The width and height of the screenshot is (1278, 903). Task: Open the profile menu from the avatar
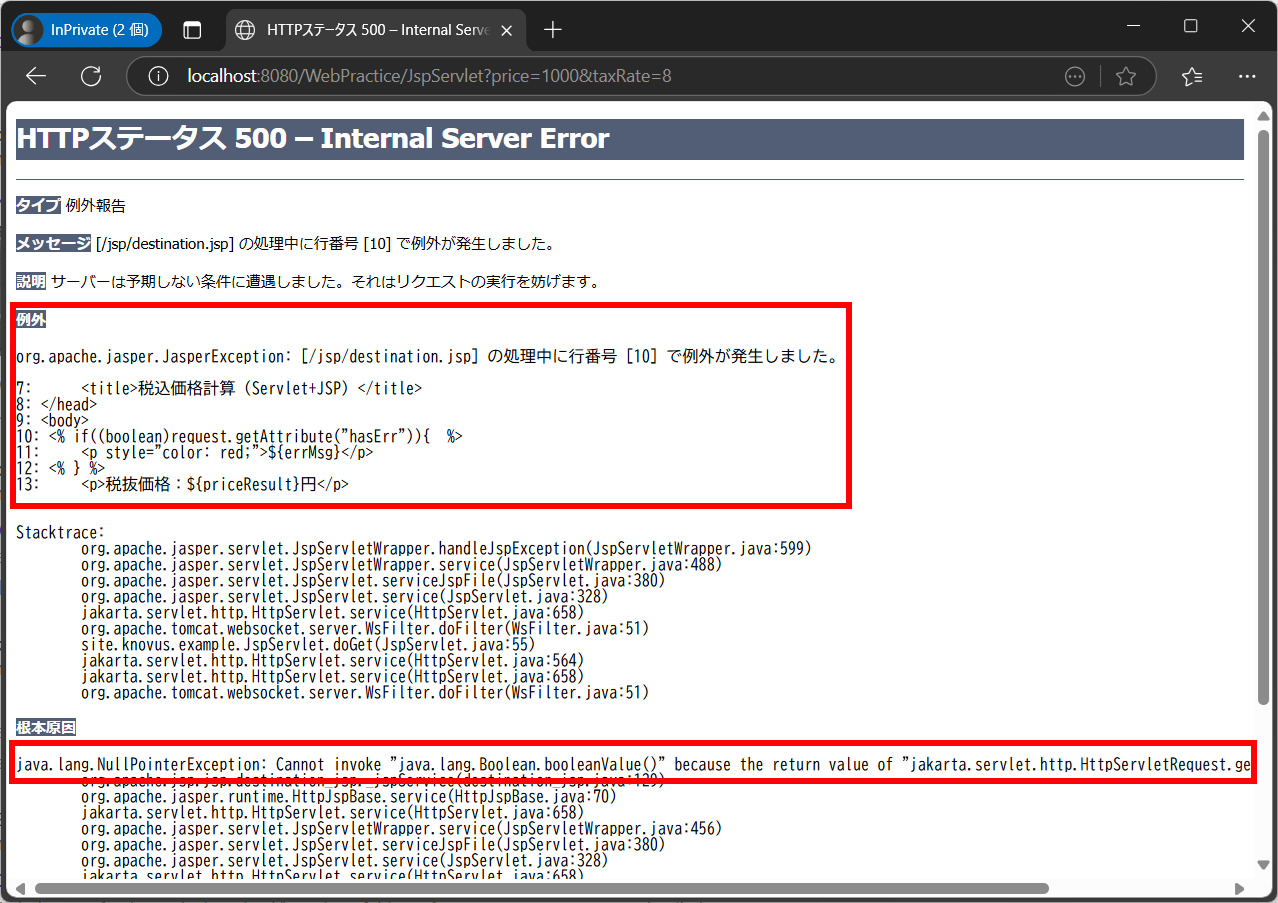click(29, 30)
